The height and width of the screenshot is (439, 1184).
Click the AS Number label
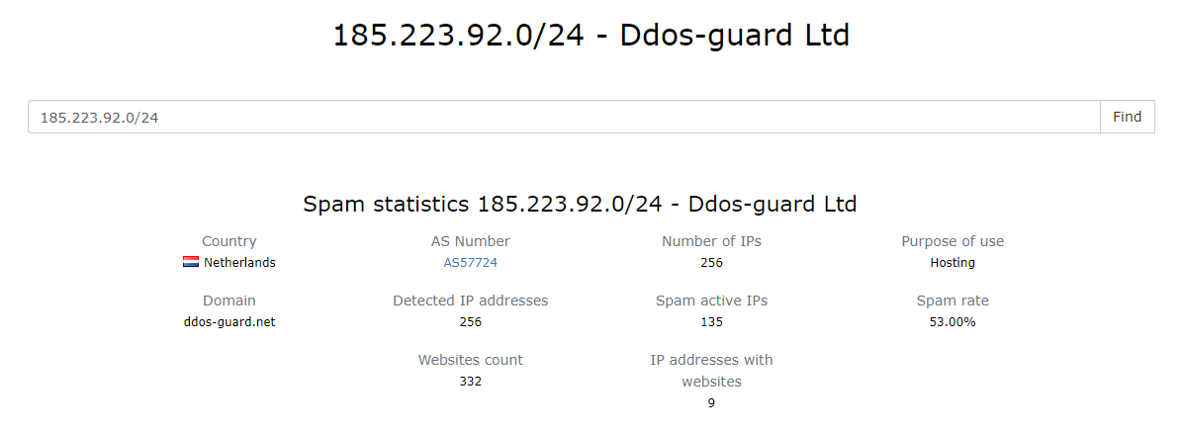point(470,241)
